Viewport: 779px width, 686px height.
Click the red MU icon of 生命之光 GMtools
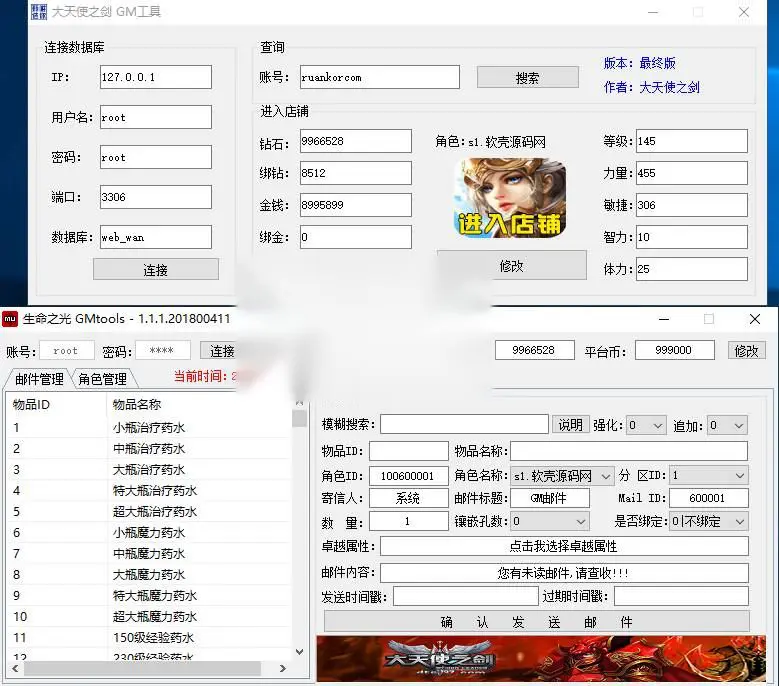[10, 318]
